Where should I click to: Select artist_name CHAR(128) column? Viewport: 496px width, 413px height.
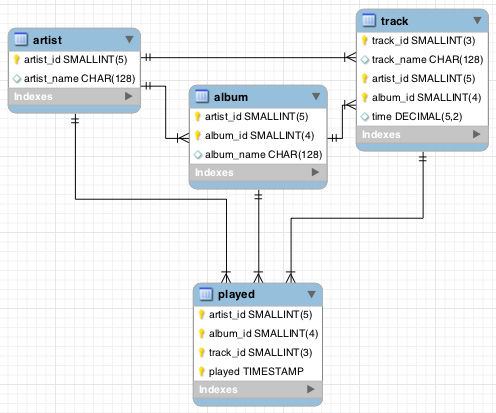pos(80,78)
